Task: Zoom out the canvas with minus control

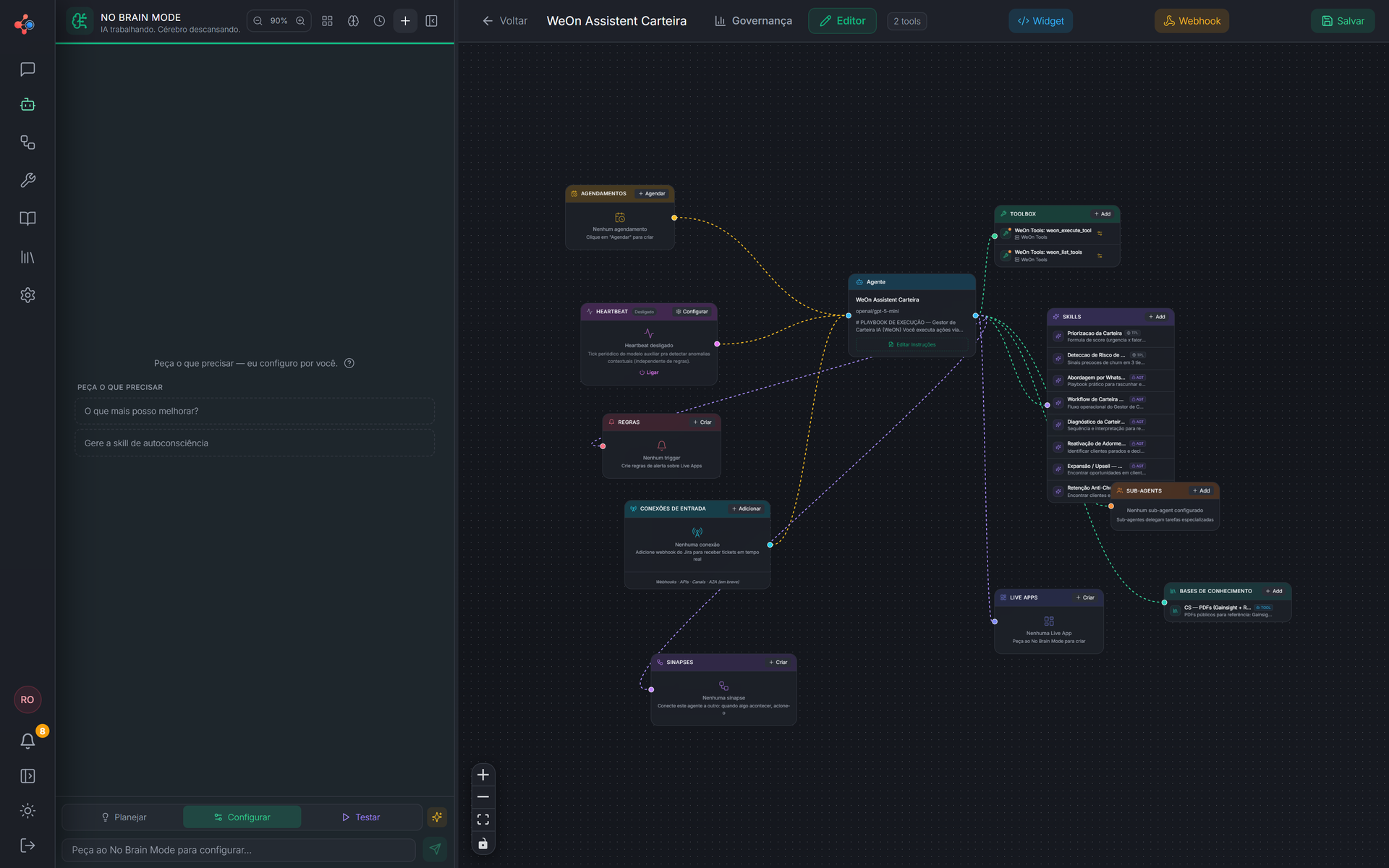Action: (483, 797)
